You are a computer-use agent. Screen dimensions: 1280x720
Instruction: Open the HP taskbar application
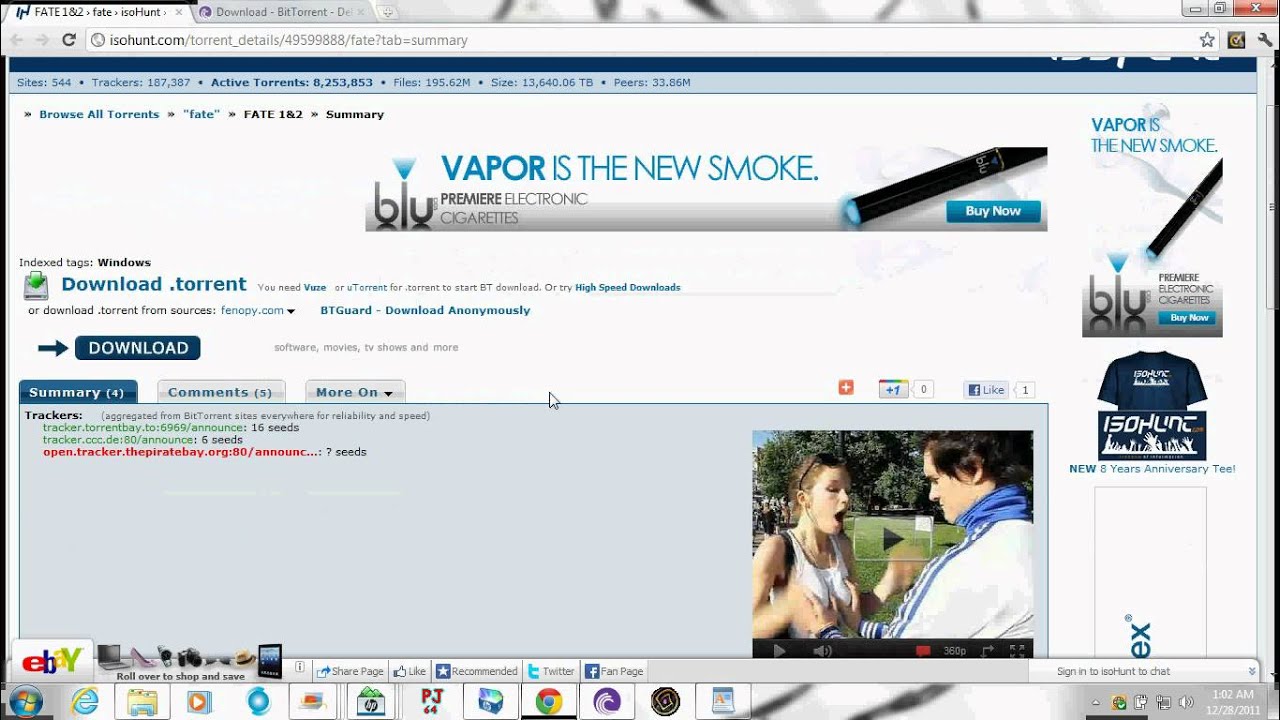coord(371,701)
